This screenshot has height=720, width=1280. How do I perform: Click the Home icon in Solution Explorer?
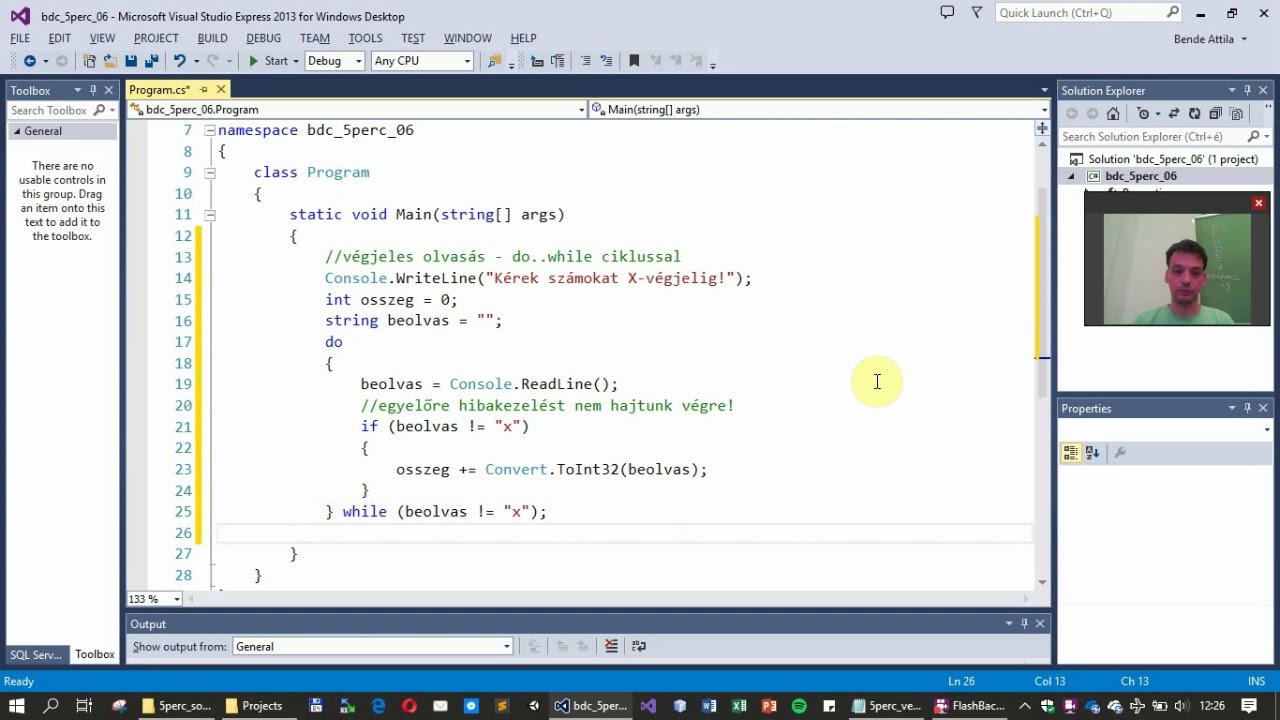[1113, 113]
